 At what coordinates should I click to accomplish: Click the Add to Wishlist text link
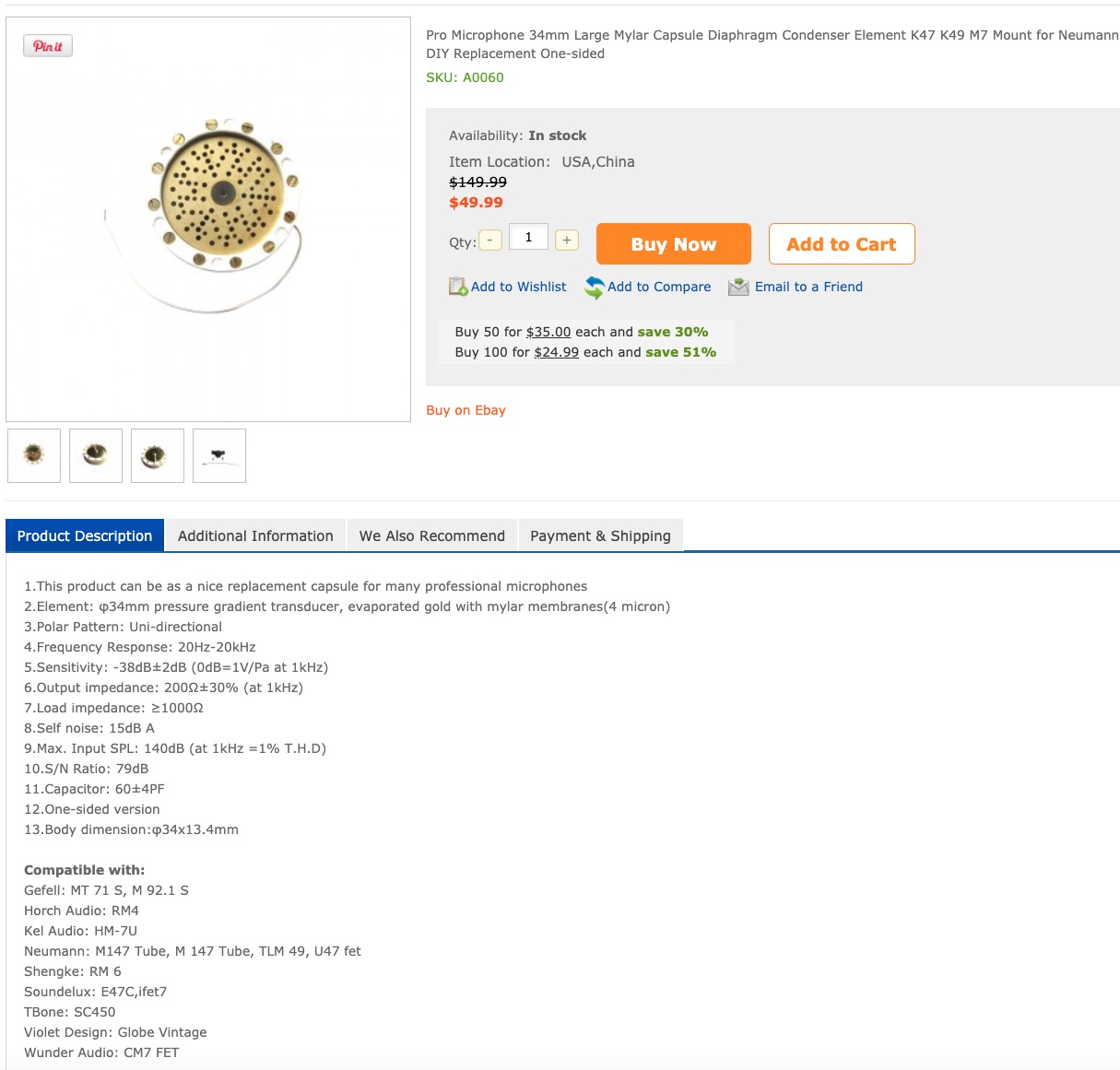519,287
